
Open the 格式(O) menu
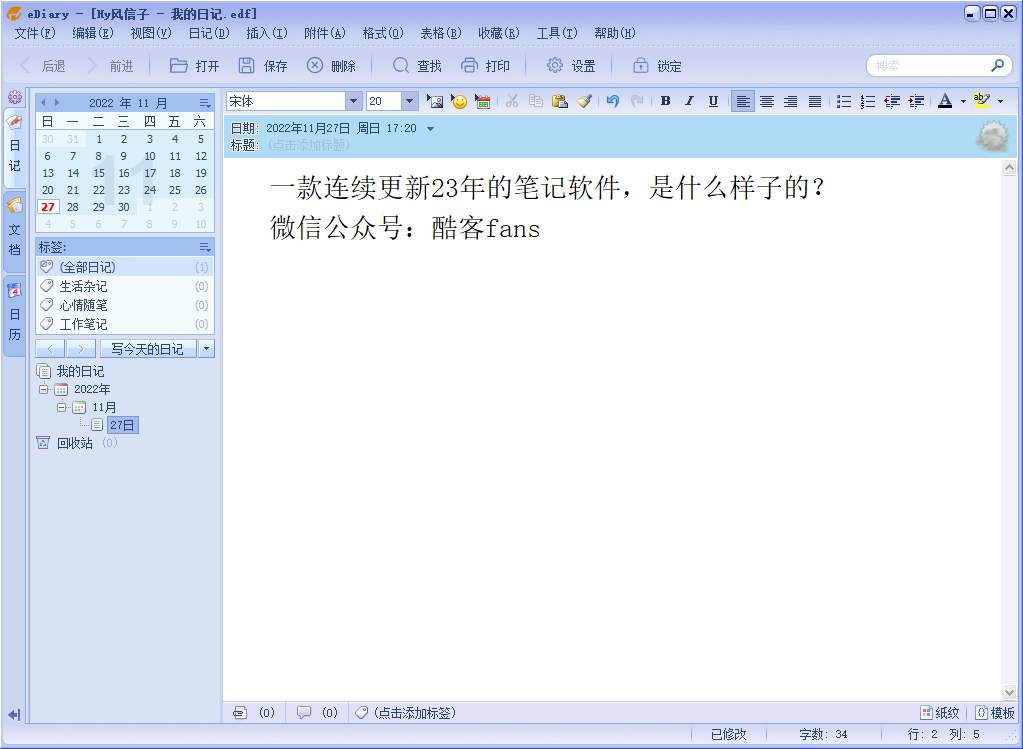[383, 33]
